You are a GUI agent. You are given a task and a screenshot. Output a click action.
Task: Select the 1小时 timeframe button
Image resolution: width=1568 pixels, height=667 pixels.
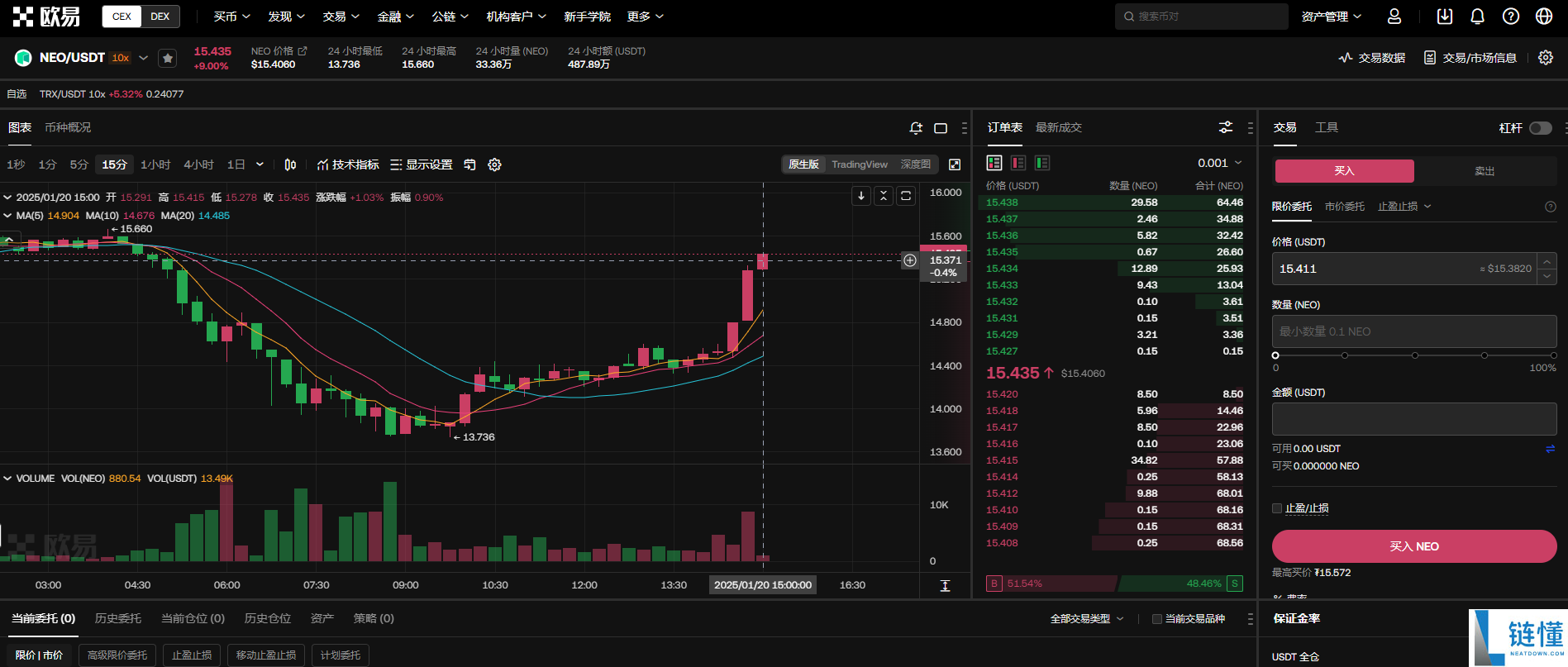pyautogui.click(x=155, y=164)
